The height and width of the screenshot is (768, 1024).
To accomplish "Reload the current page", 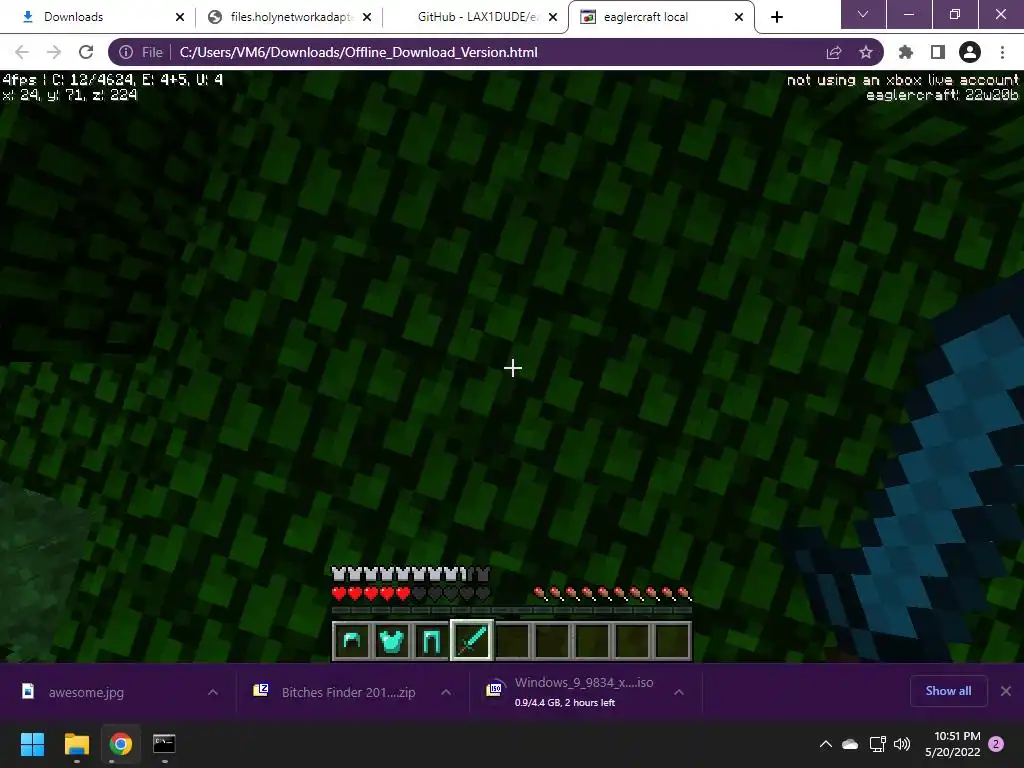I will (x=86, y=52).
